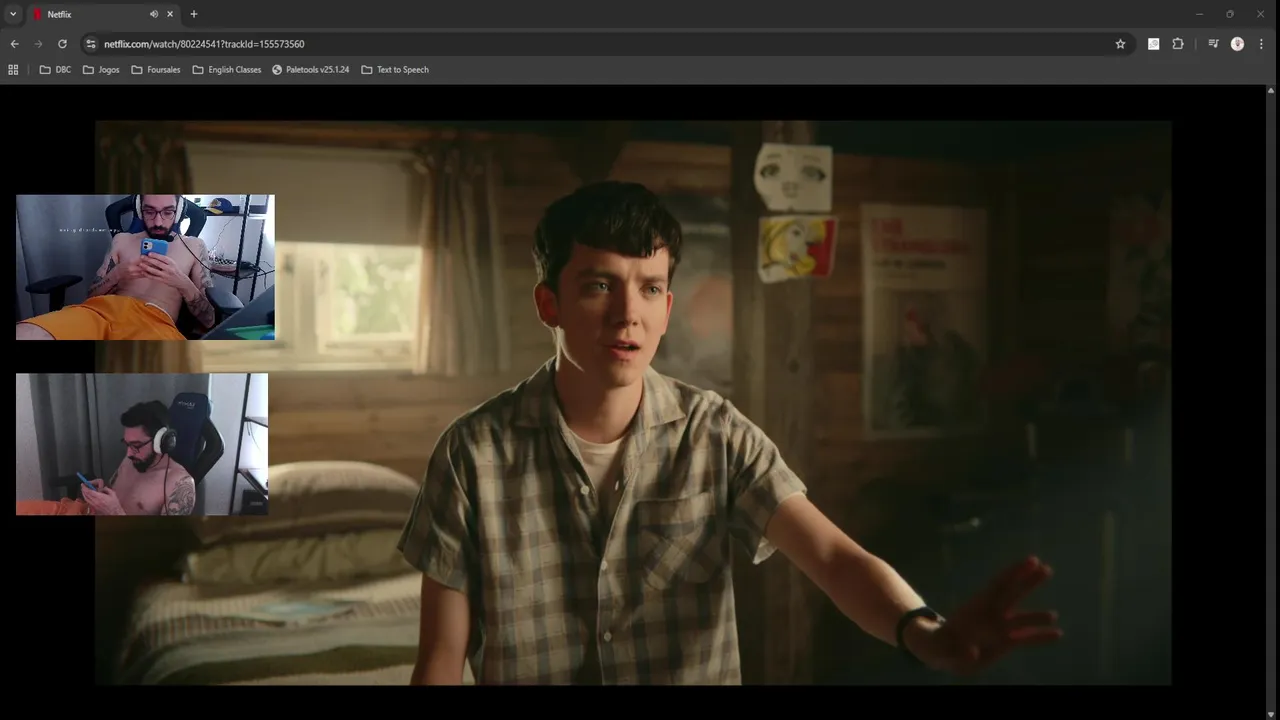
Task: Open the Text to Speech bookmarks folder
Action: point(395,70)
